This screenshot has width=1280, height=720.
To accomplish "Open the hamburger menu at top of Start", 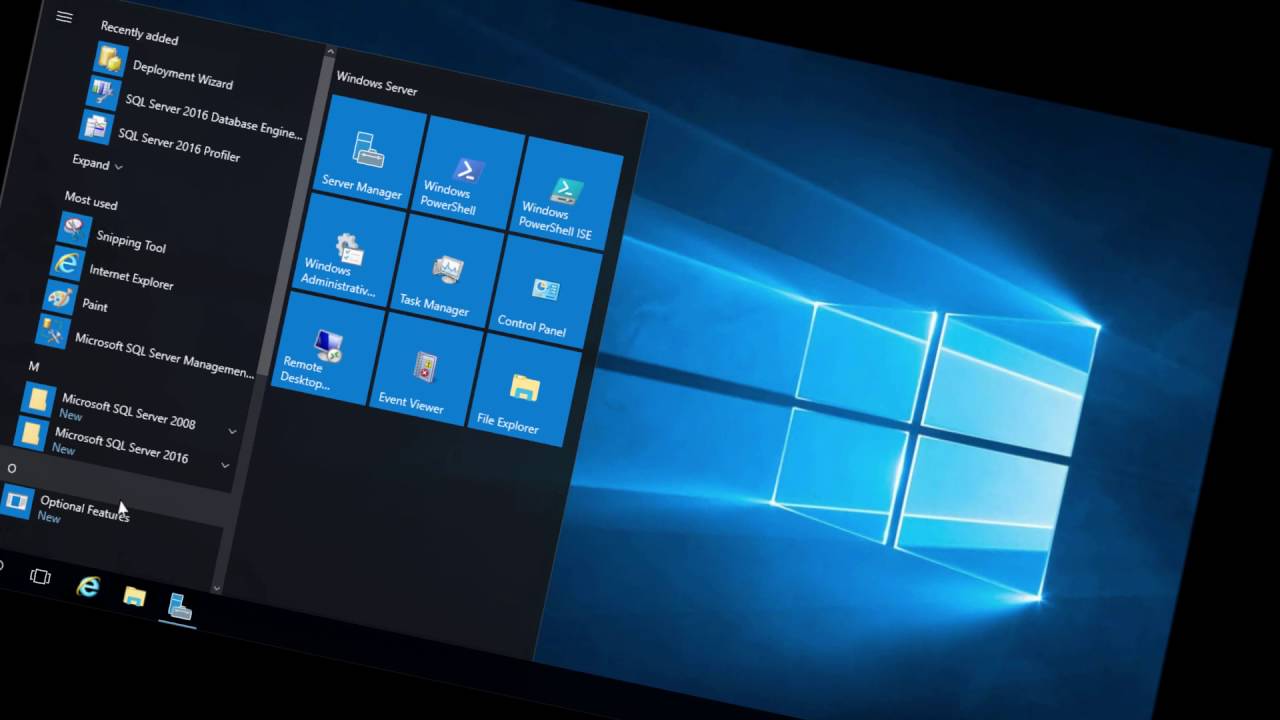I will [64, 17].
